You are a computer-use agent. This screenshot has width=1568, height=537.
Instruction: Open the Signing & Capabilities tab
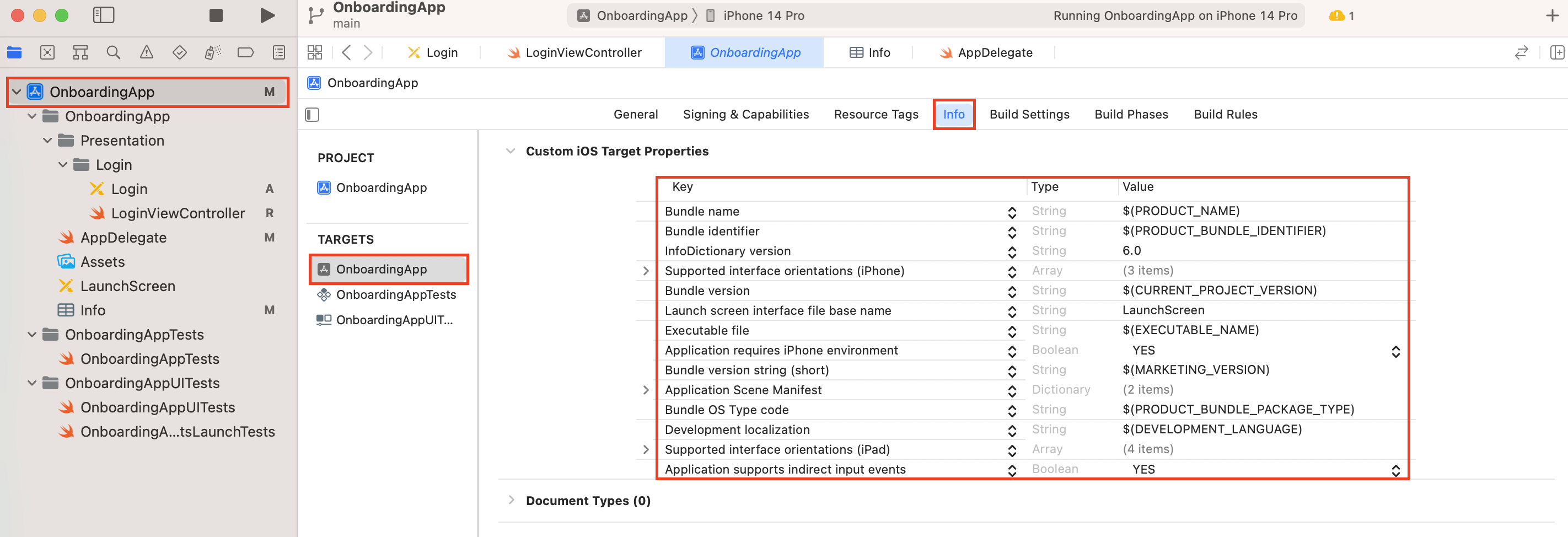[x=745, y=114]
